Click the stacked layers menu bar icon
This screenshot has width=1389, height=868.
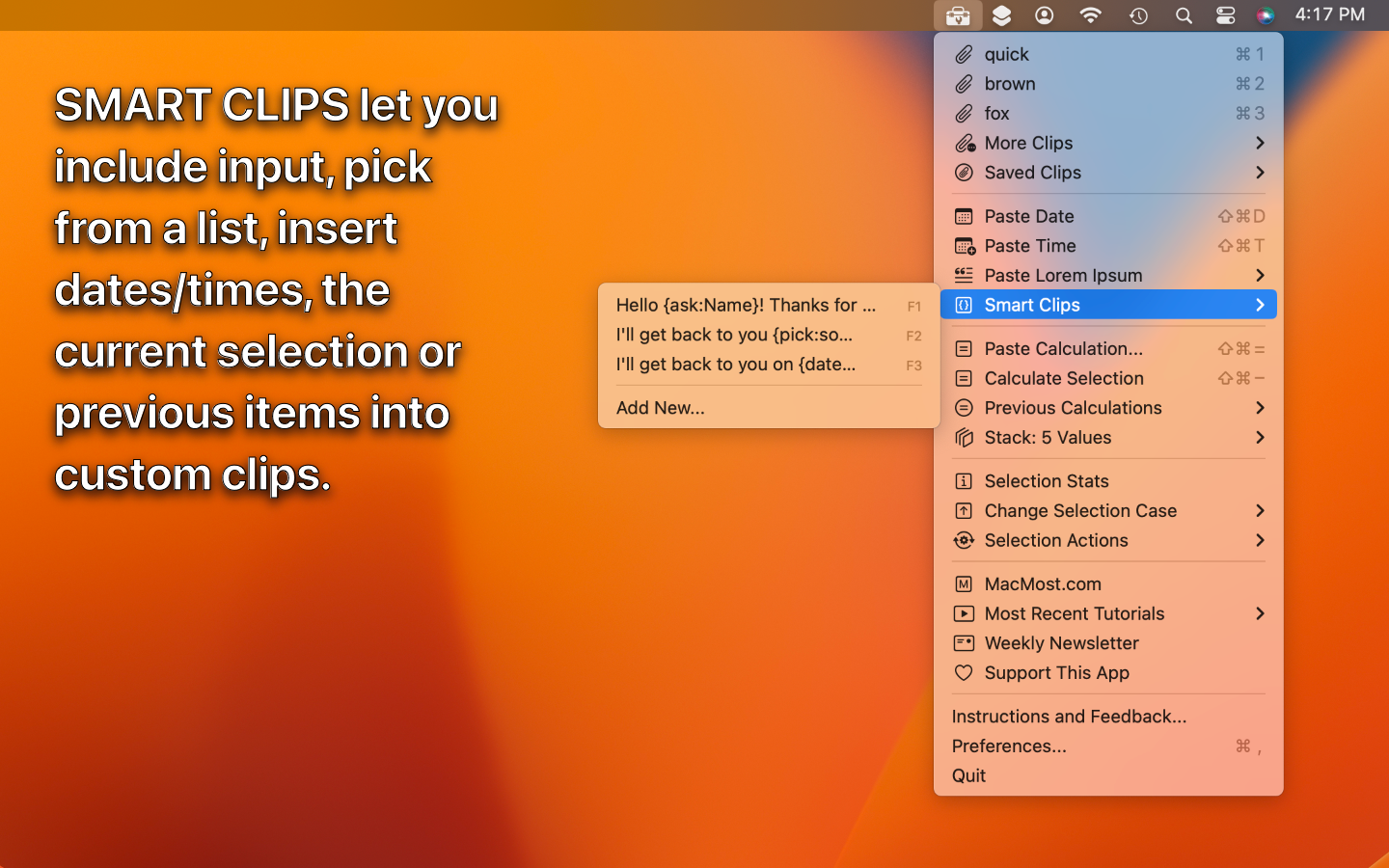[x=1002, y=15]
